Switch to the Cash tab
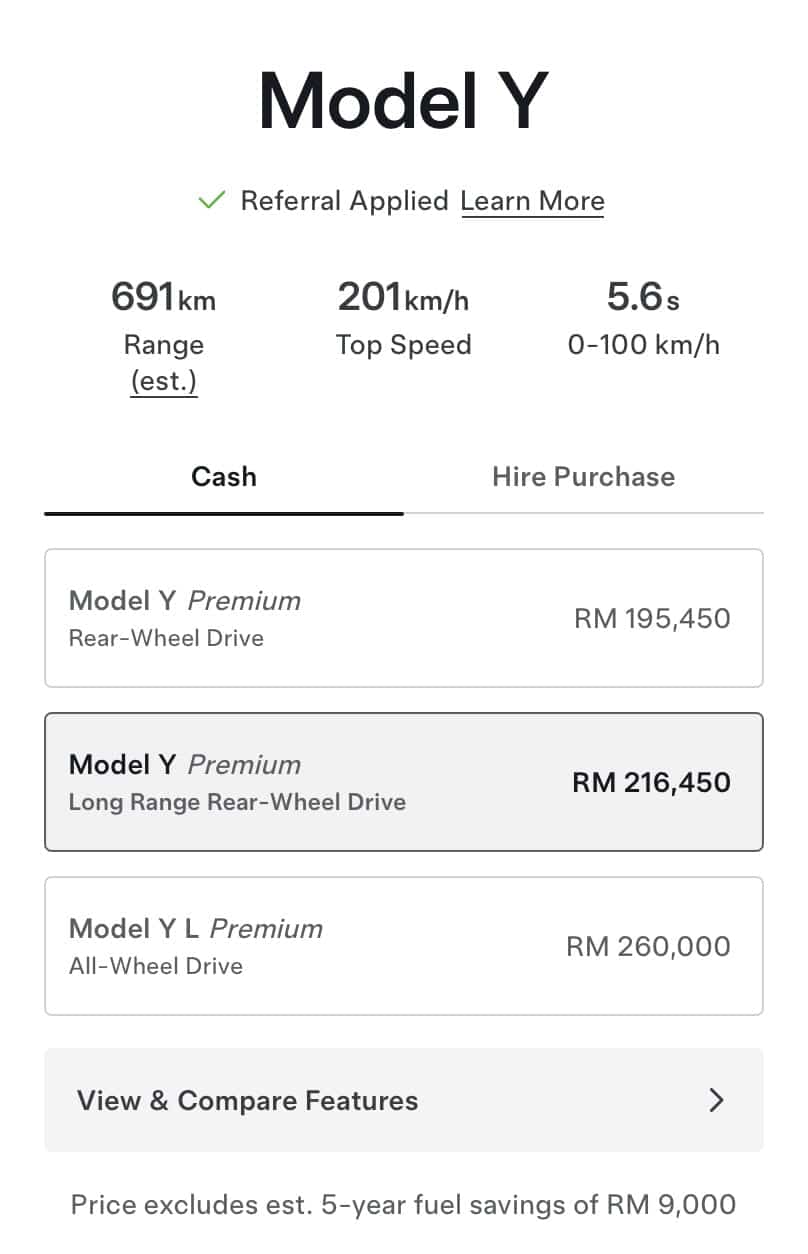The height and width of the screenshot is (1254, 808). pos(224,476)
